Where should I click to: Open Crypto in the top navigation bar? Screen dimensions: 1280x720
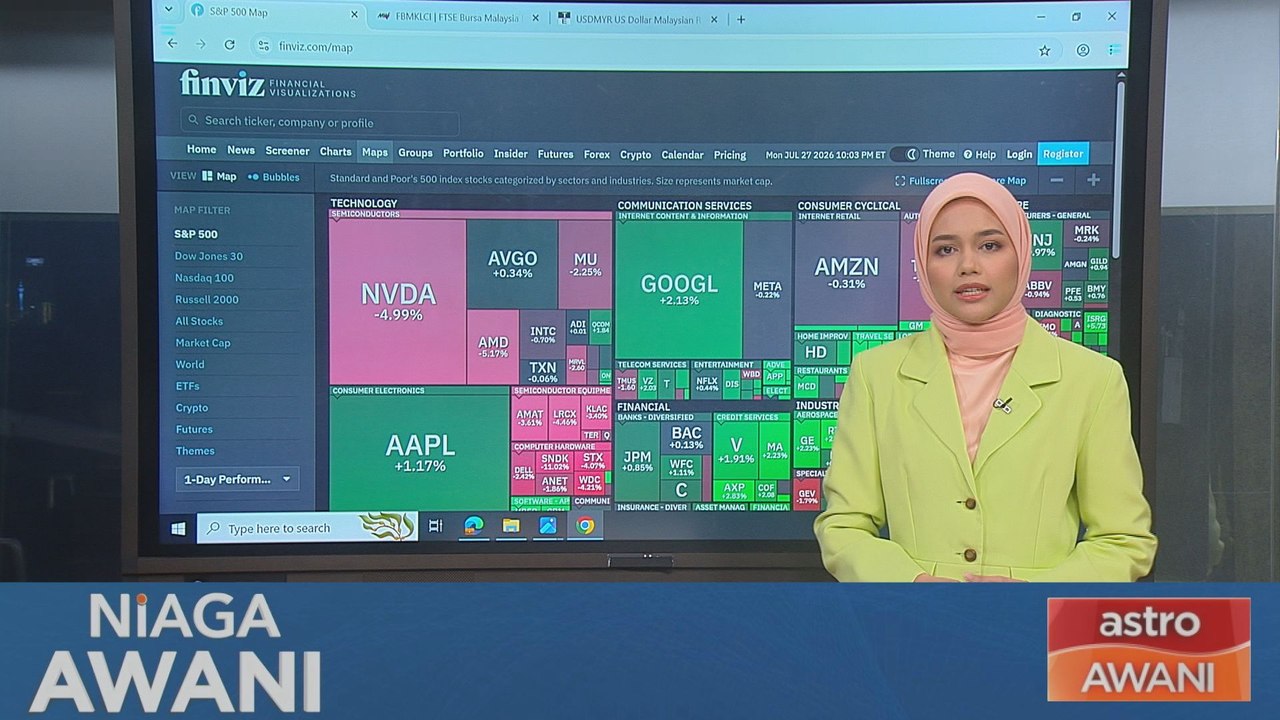(x=635, y=155)
